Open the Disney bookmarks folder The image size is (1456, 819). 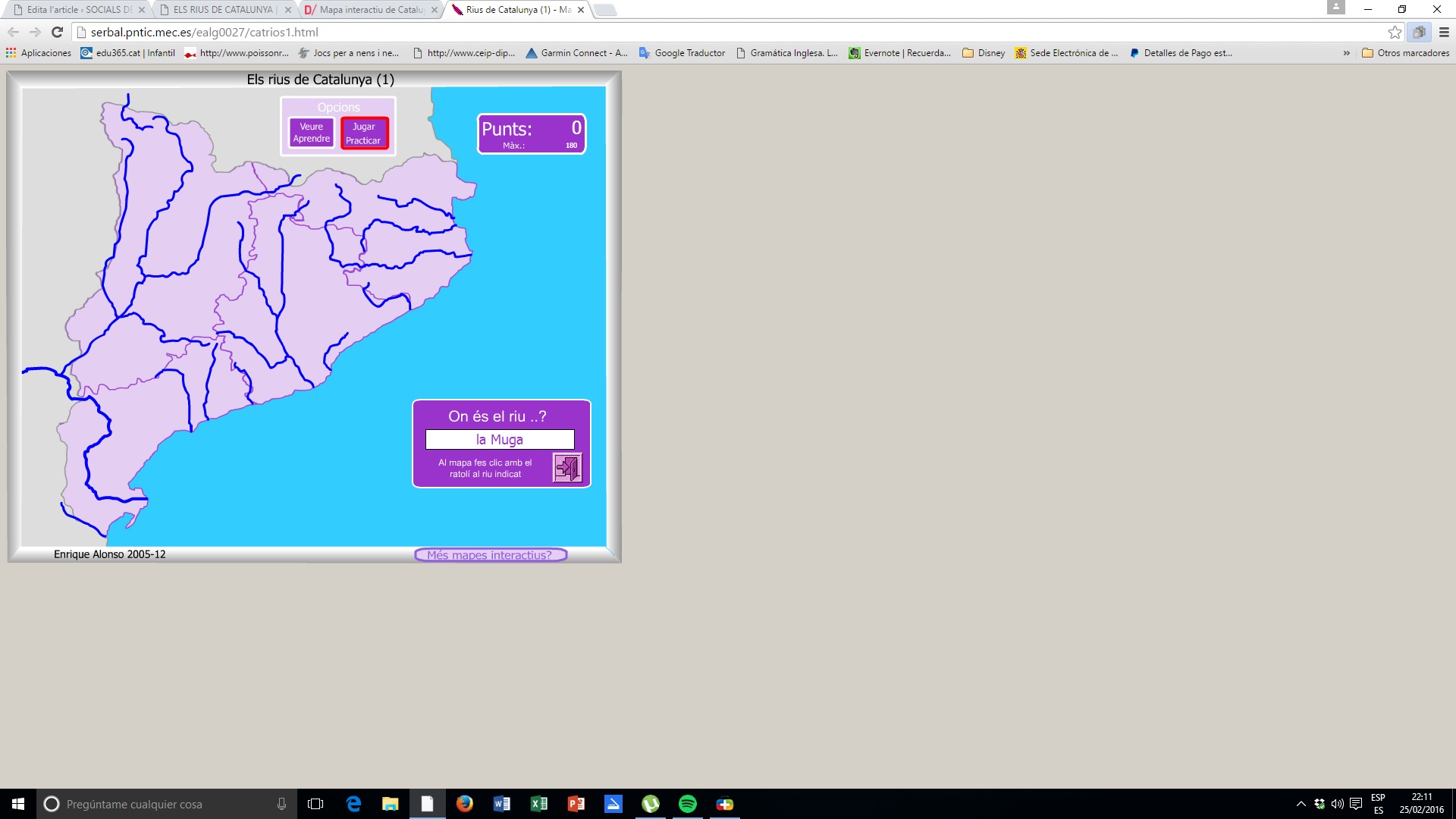[983, 53]
